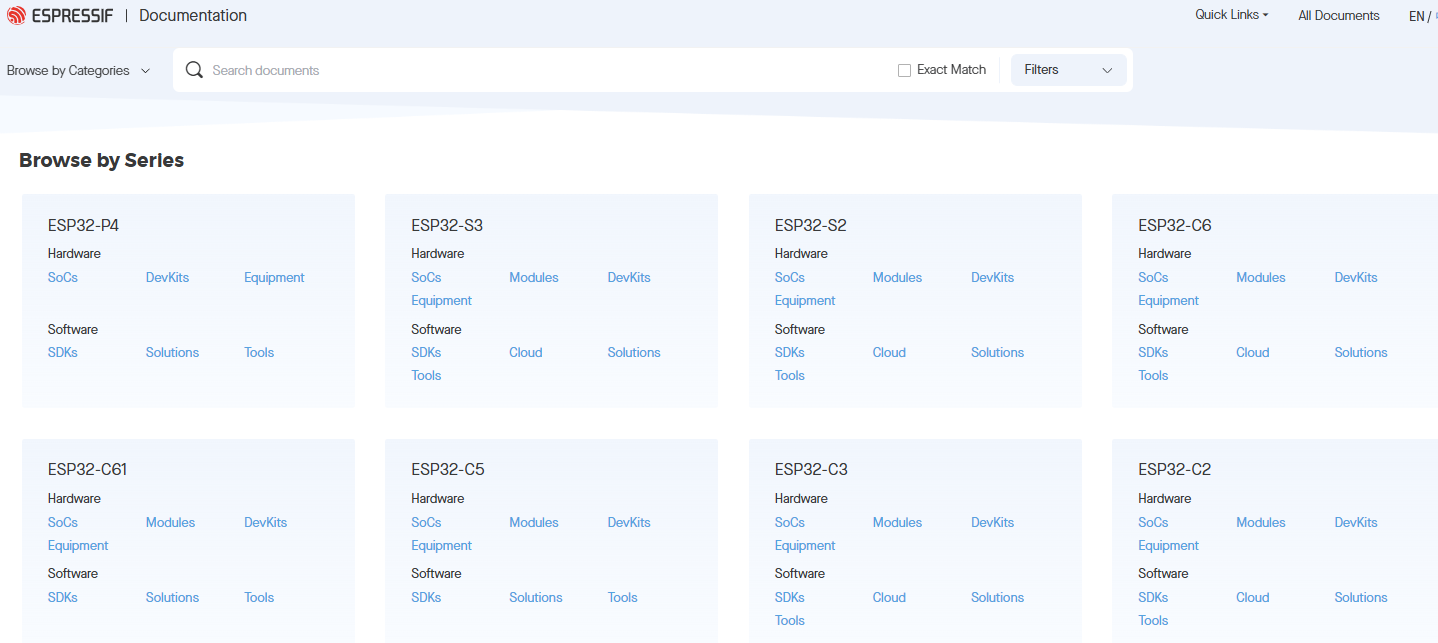The height and width of the screenshot is (643, 1438).
Task: Click the Browse by Series heading
Action: 101,160
